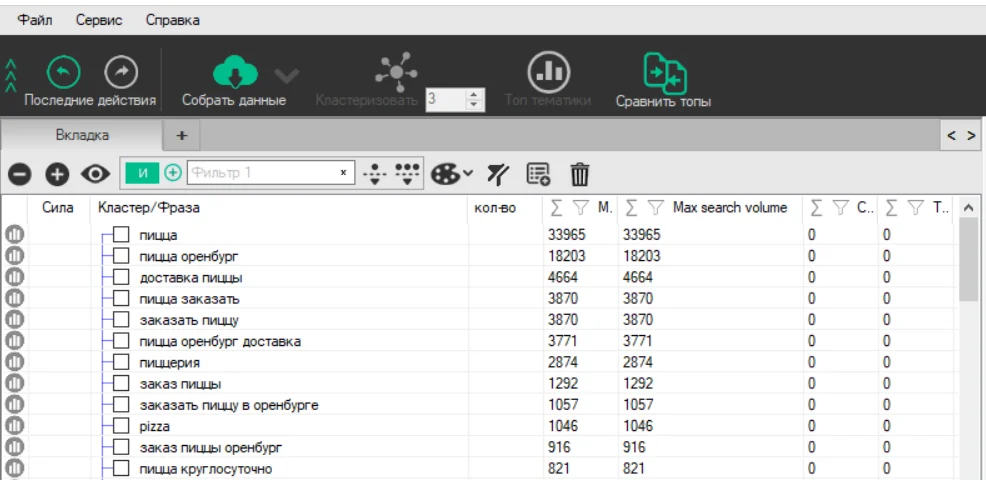Click the Собрать данные cloud icon
The height and width of the screenshot is (480, 986).
coord(234,72)
